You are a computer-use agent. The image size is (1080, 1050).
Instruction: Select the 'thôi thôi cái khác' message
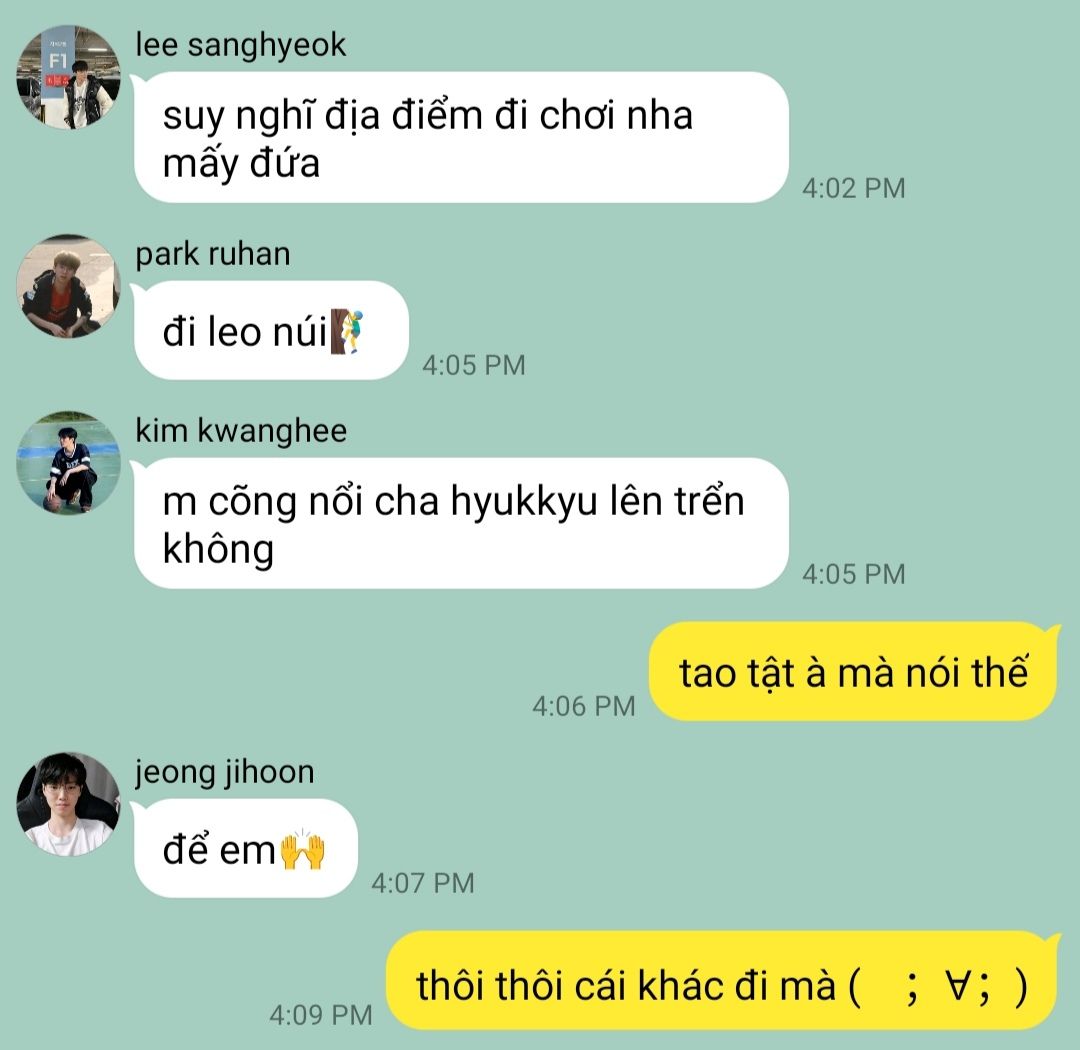(722, 980)
